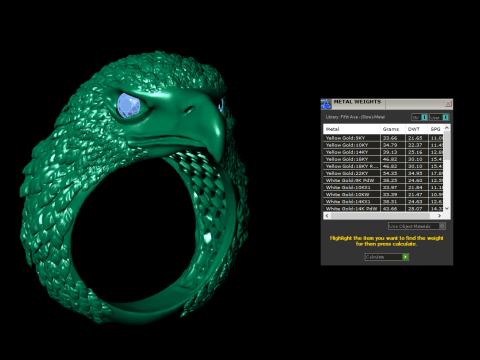Click the 25.16 DWT cell
This screenshot has height=360, width=480.
pos(416,152)
